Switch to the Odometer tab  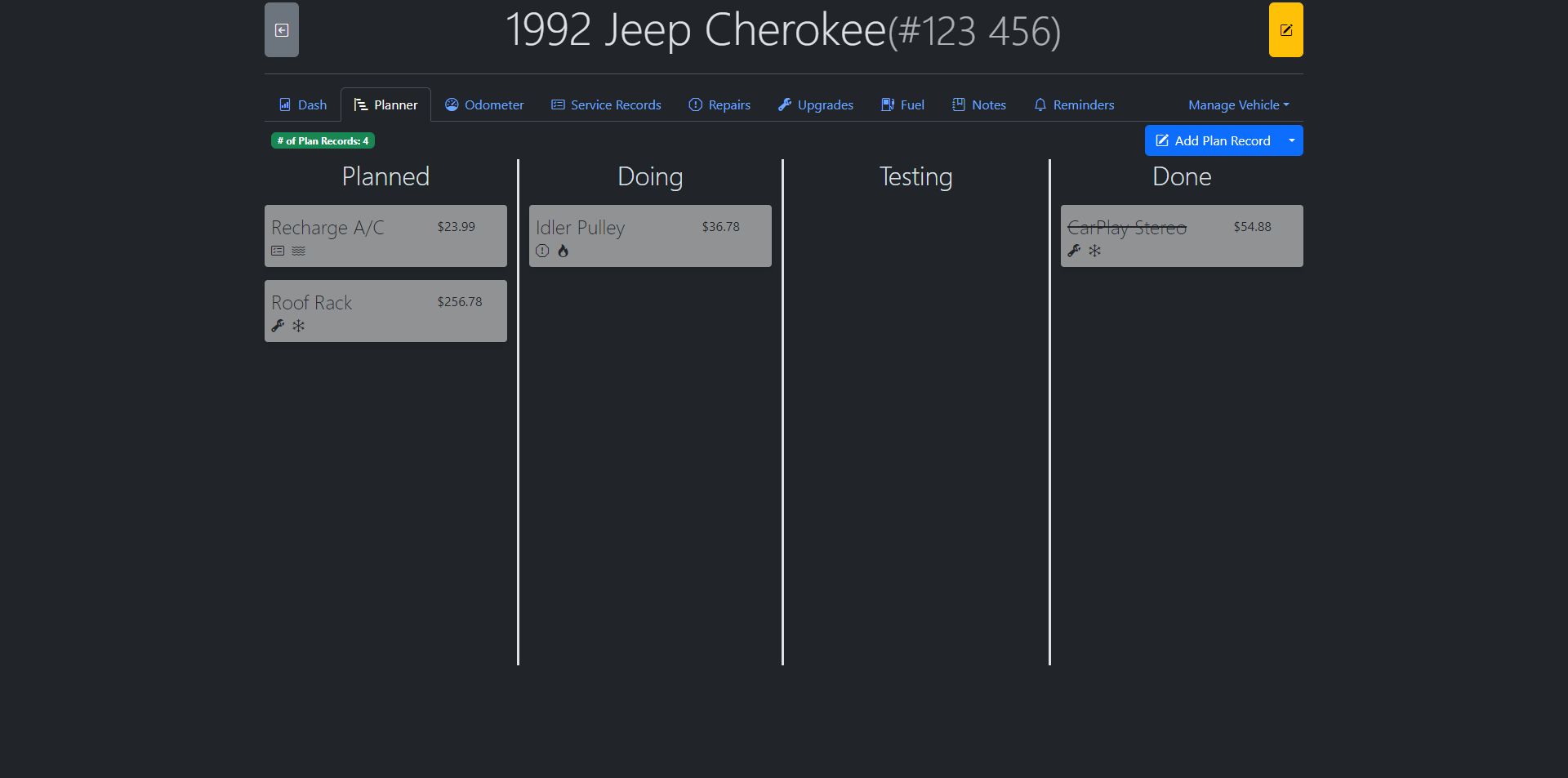click(x=484, y=104)
